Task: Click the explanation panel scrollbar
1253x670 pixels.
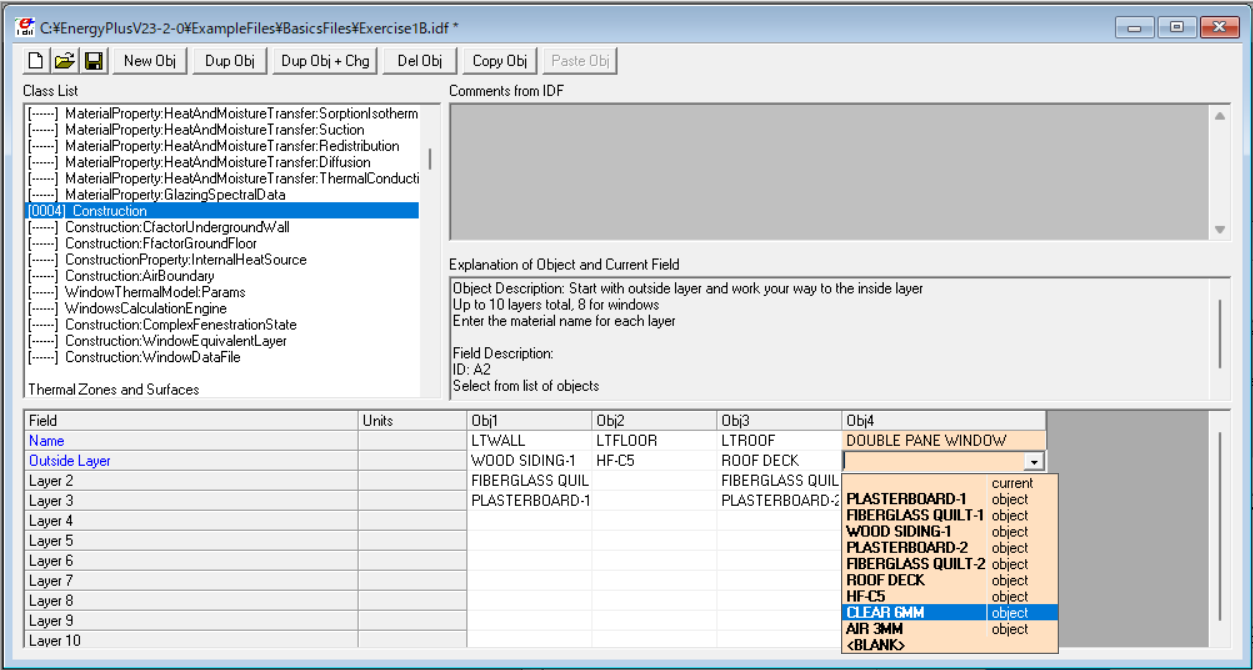Action: coord(1220,334)
